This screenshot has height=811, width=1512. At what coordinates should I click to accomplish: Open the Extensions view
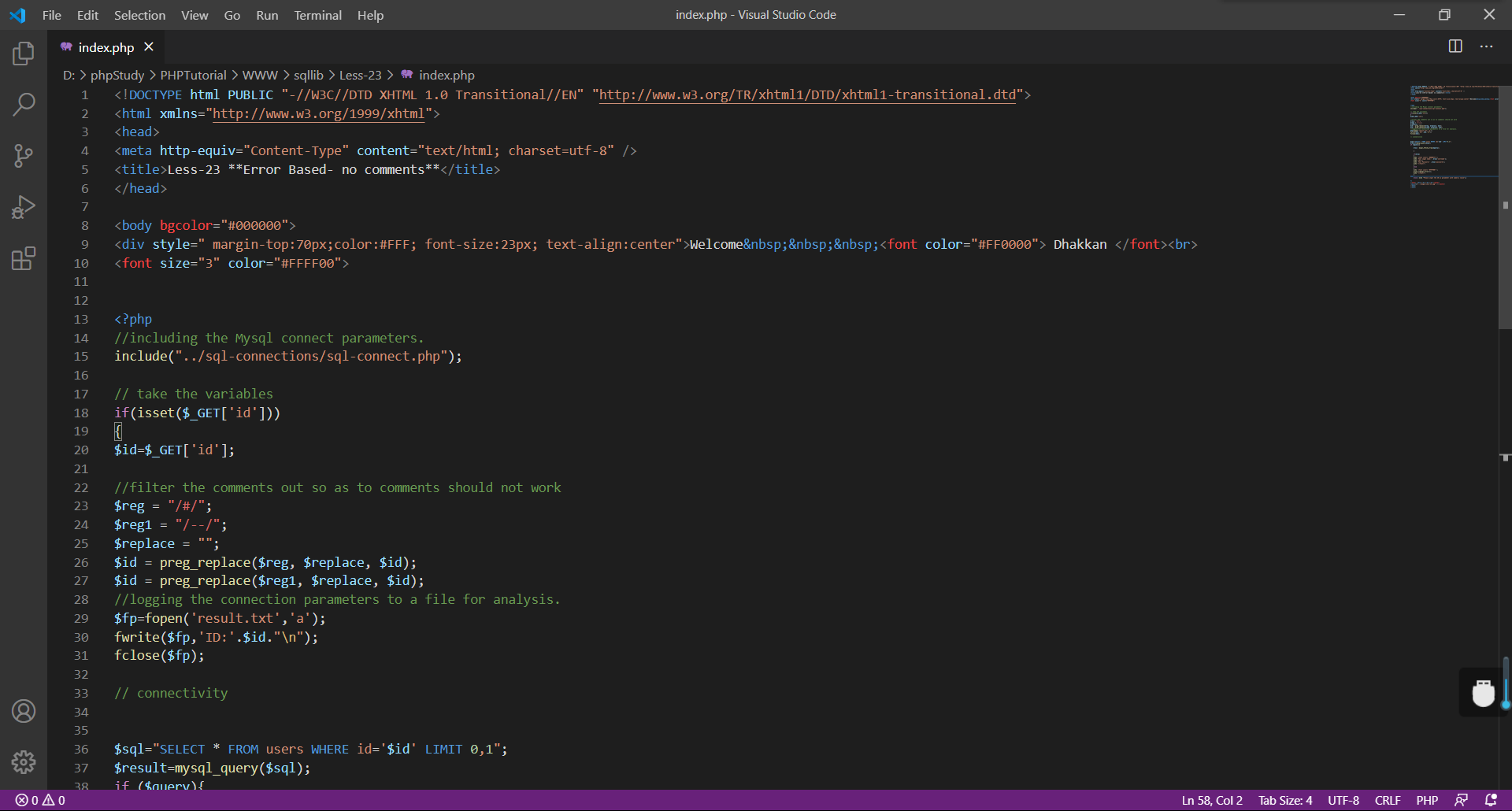click(24, 258)
